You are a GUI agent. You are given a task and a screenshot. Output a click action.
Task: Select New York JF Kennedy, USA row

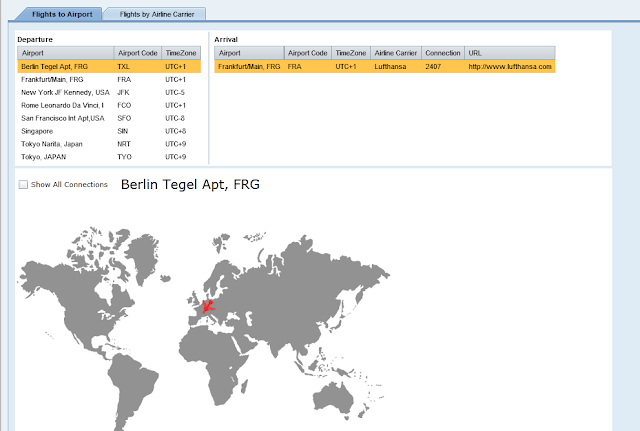pyautogui.click(x=109, y=92)
